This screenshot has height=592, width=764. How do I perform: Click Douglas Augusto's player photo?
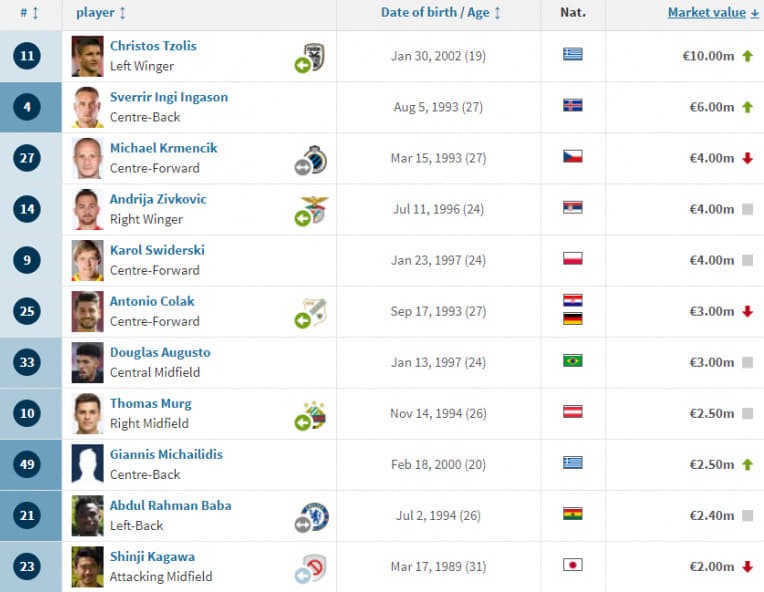87,362
